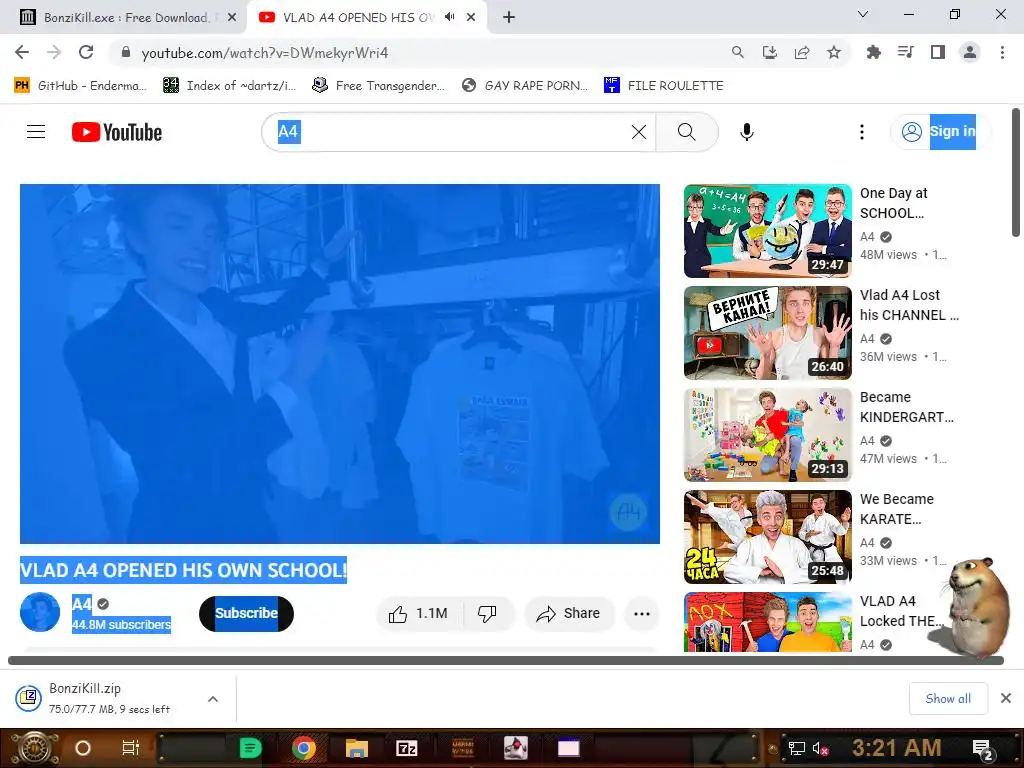This screenshot has width=1024, height=768.
Task: Click the install app icon in address bar
Action: pyautogui.click(x=770, y=52)
